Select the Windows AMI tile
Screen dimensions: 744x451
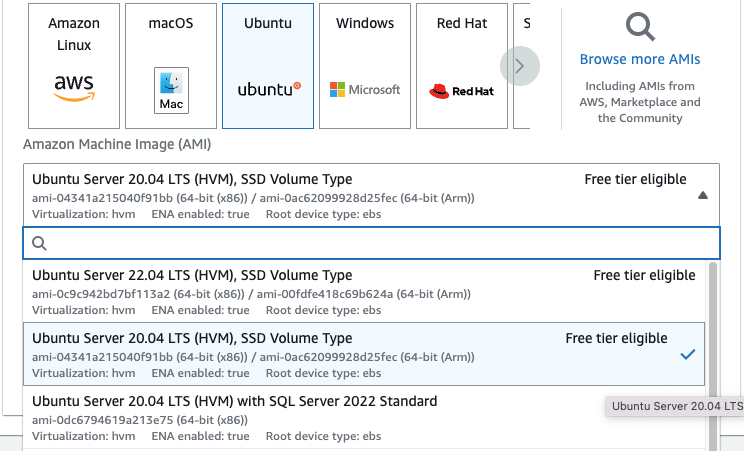(x=365, y=66)
